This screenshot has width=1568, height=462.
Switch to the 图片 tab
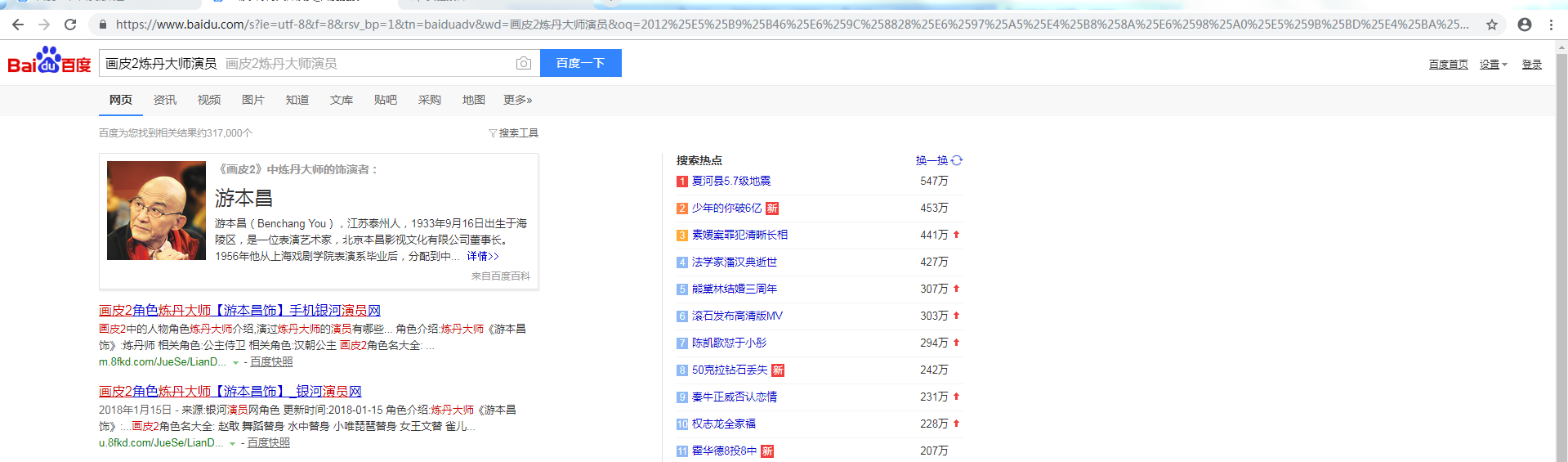(x=253, y=100)
